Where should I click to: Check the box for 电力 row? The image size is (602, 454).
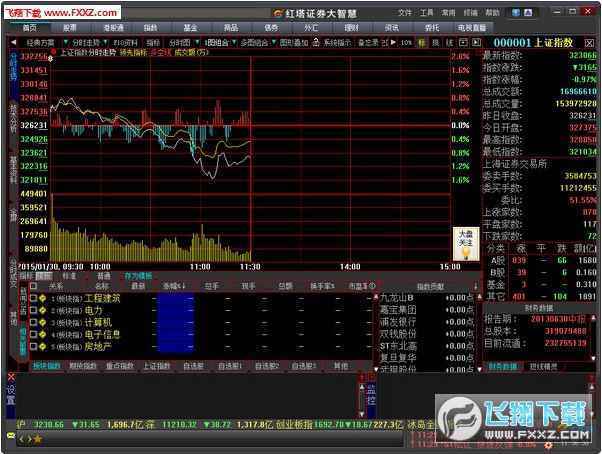[33, 310]
